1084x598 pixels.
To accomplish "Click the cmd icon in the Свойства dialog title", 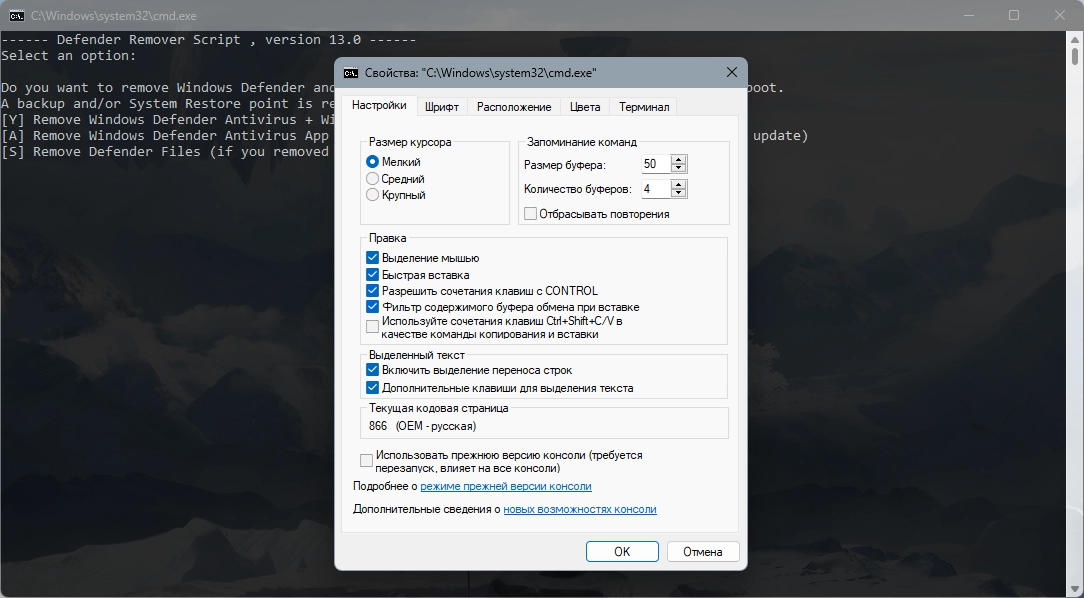I will (351, 73).
